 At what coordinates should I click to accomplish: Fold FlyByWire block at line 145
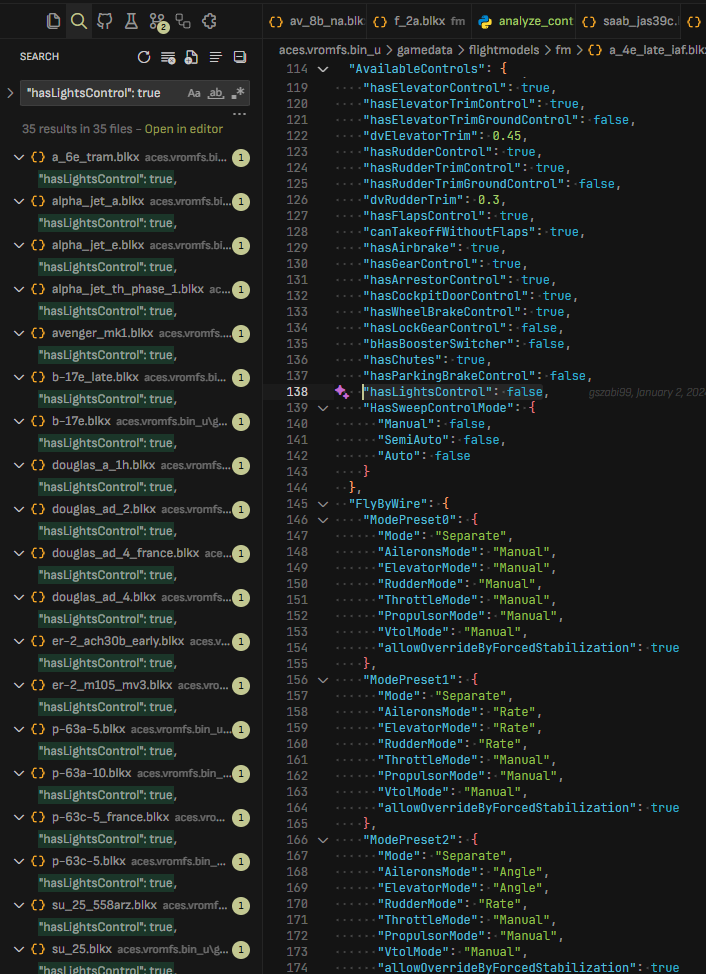point(323,504)
